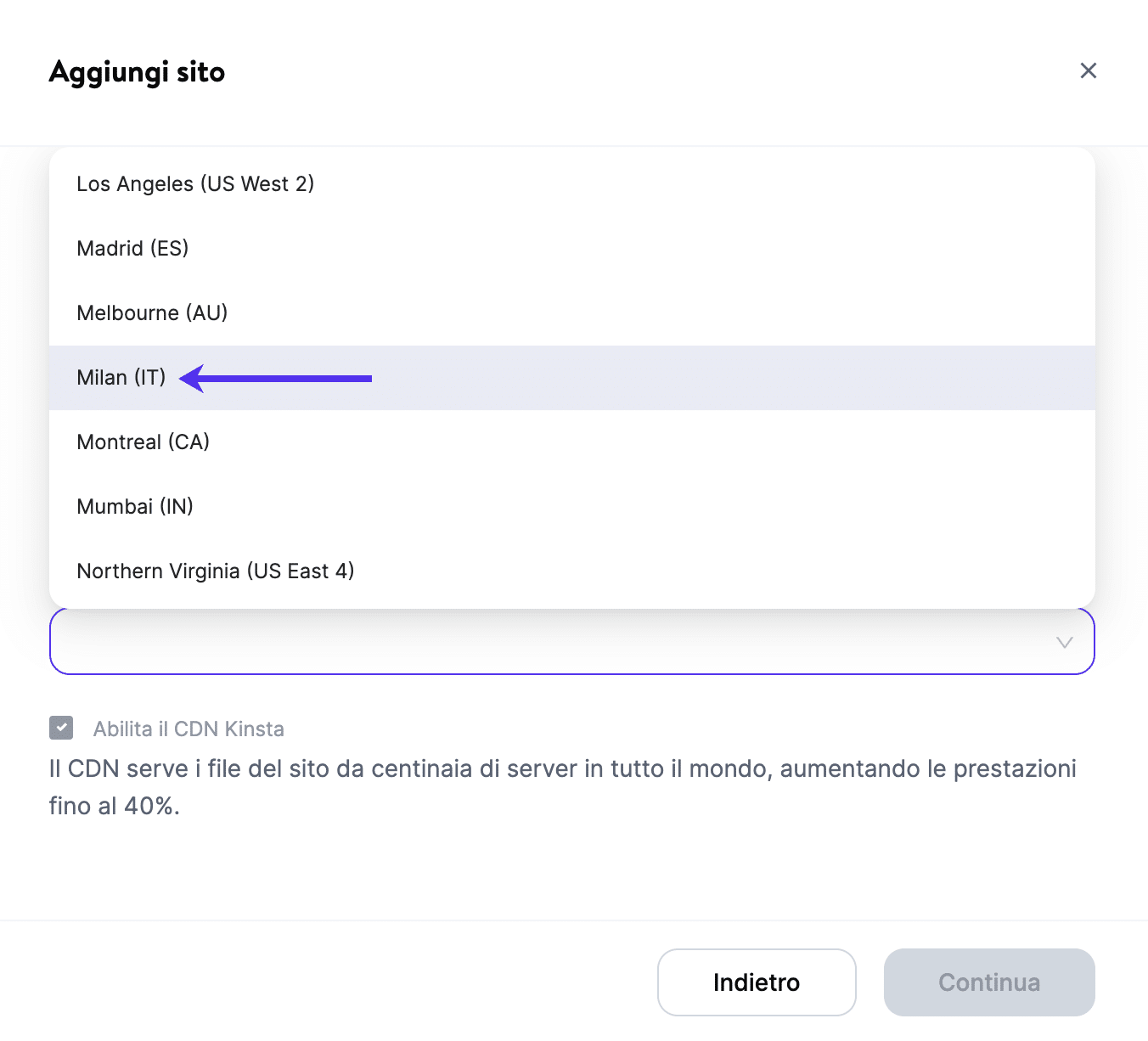The image size is (1148, 1041).
Task: Click the Abilita il CDN Kinsta label
Action: coord(189,729)
